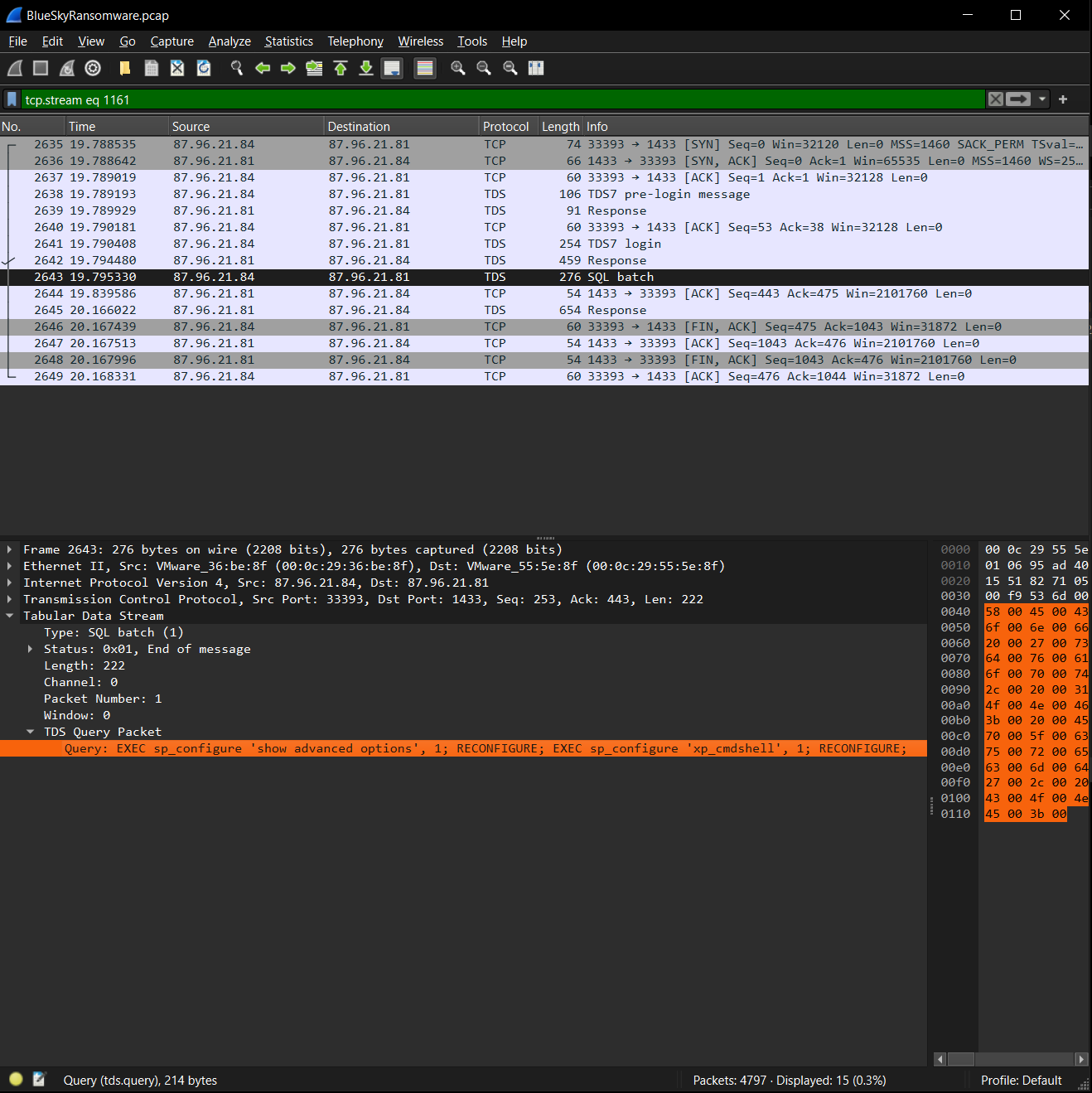The image size is (1092, 1093).
Task: Collapse the Tabular Data Stream section
Action: click(9, 616)
